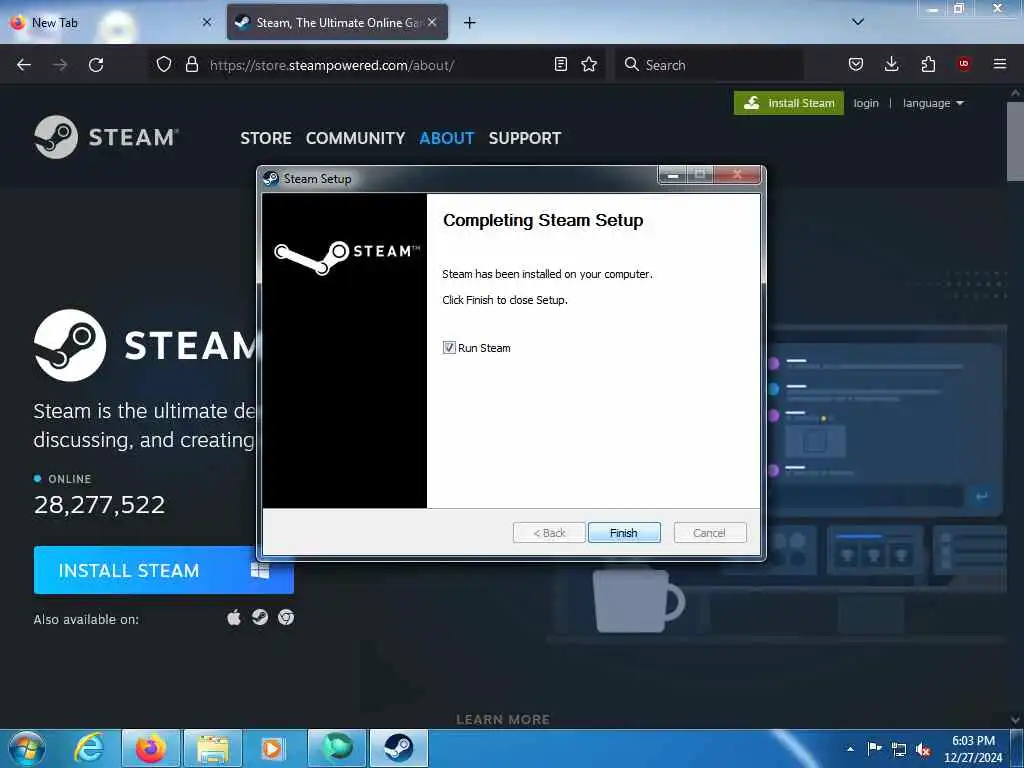Go back with browser back arrow
This screenshot has height=768, width=1024.
click(x=24, y=65)
